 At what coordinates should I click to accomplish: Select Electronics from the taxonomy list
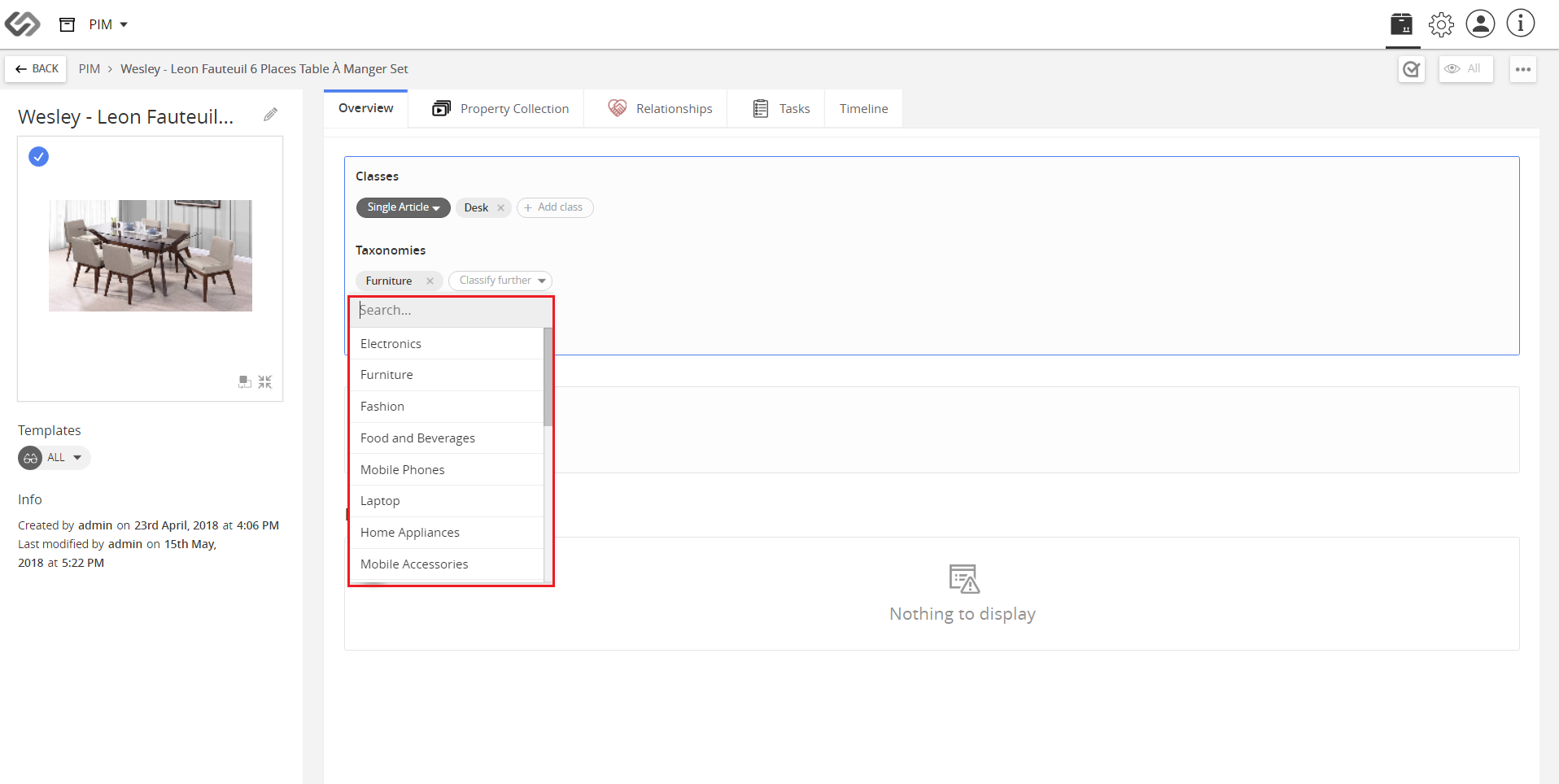(447, 344)
